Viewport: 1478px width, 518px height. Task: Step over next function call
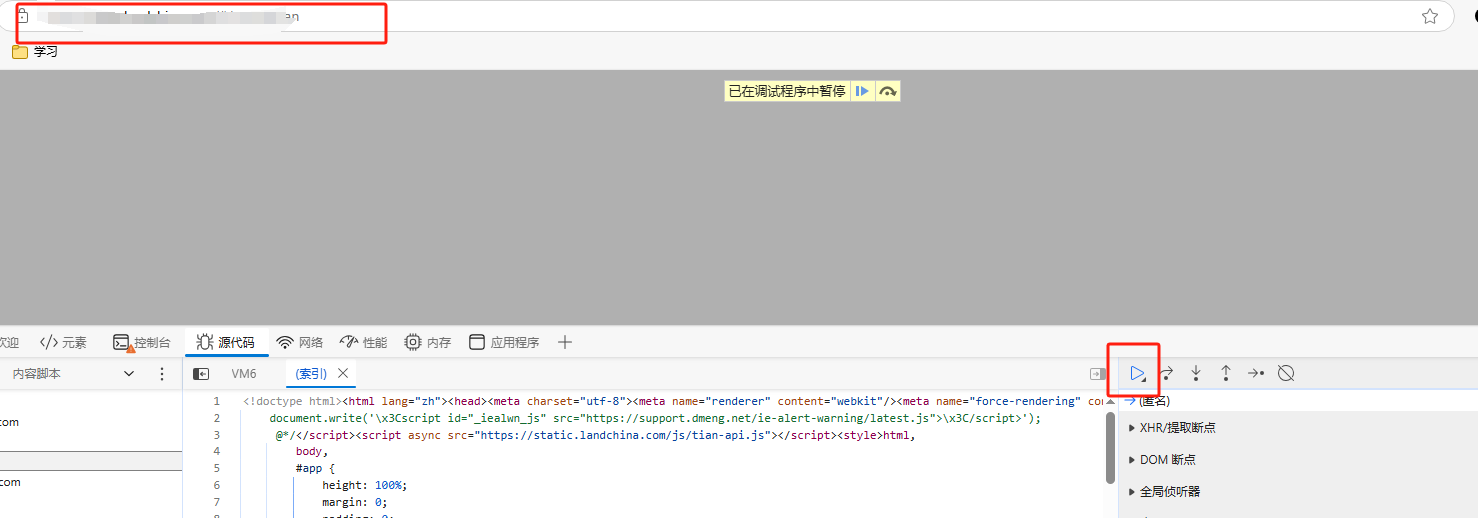(x=1166, y=373)
